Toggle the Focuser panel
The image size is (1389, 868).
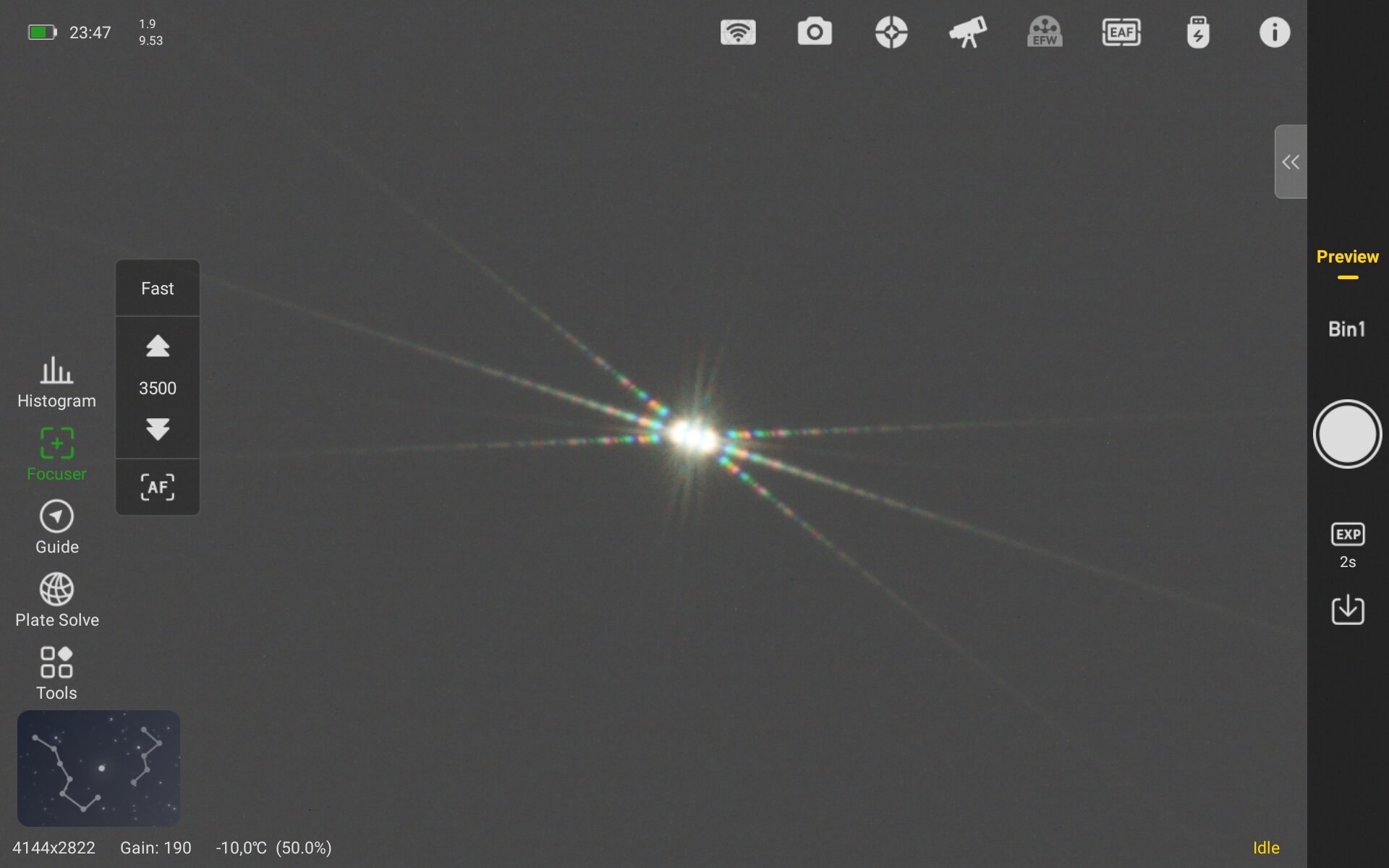pos(56,454)
